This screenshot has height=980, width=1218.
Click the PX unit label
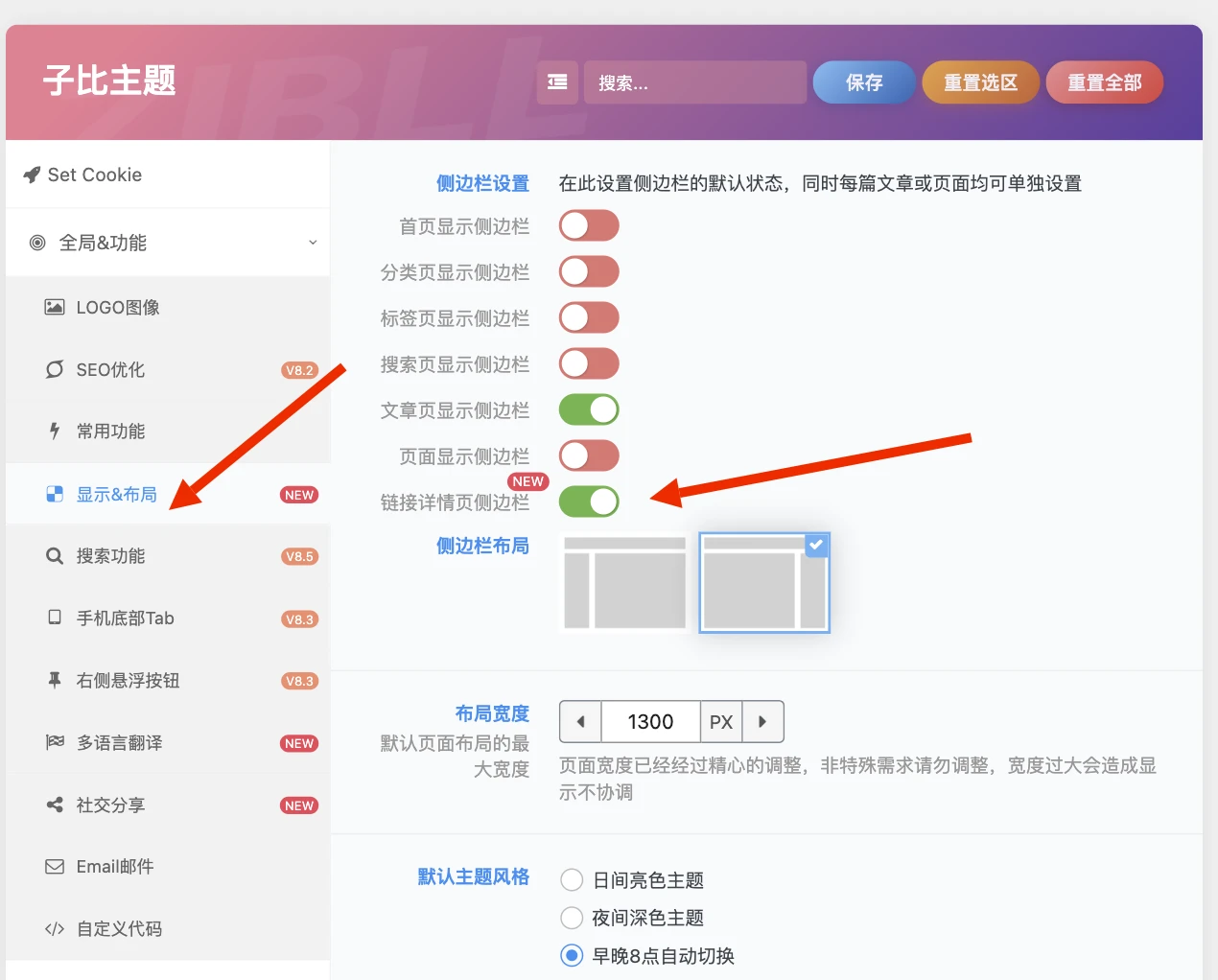(x=721, y=721)
